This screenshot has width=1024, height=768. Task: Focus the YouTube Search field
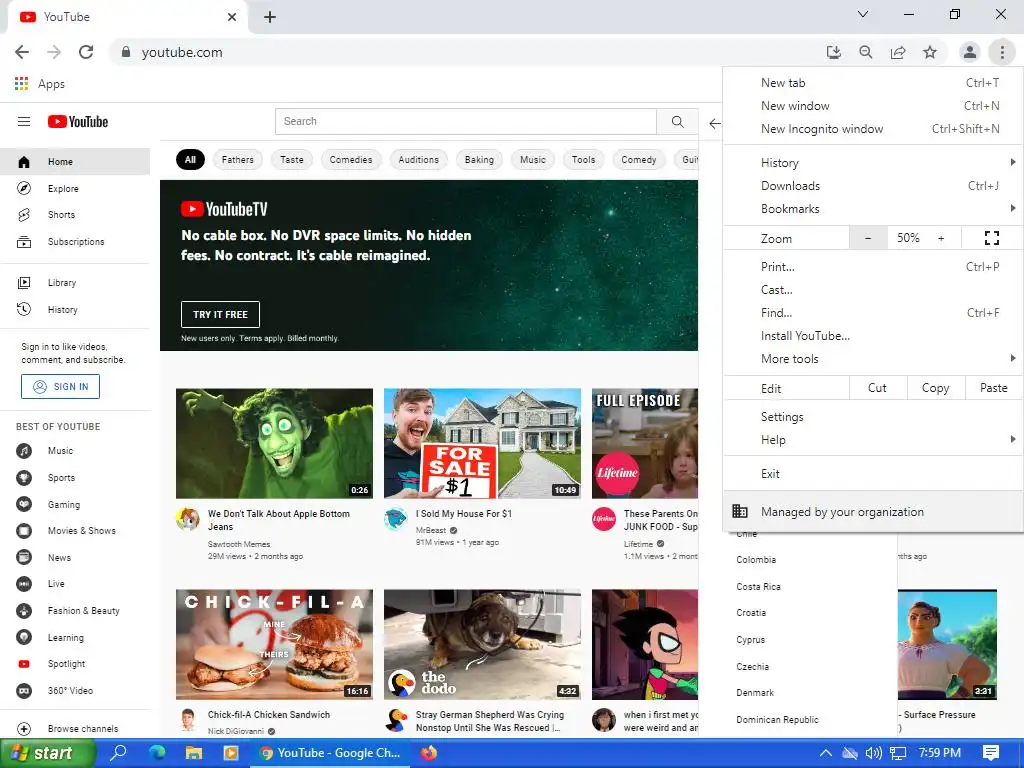(x=466, y=121)
